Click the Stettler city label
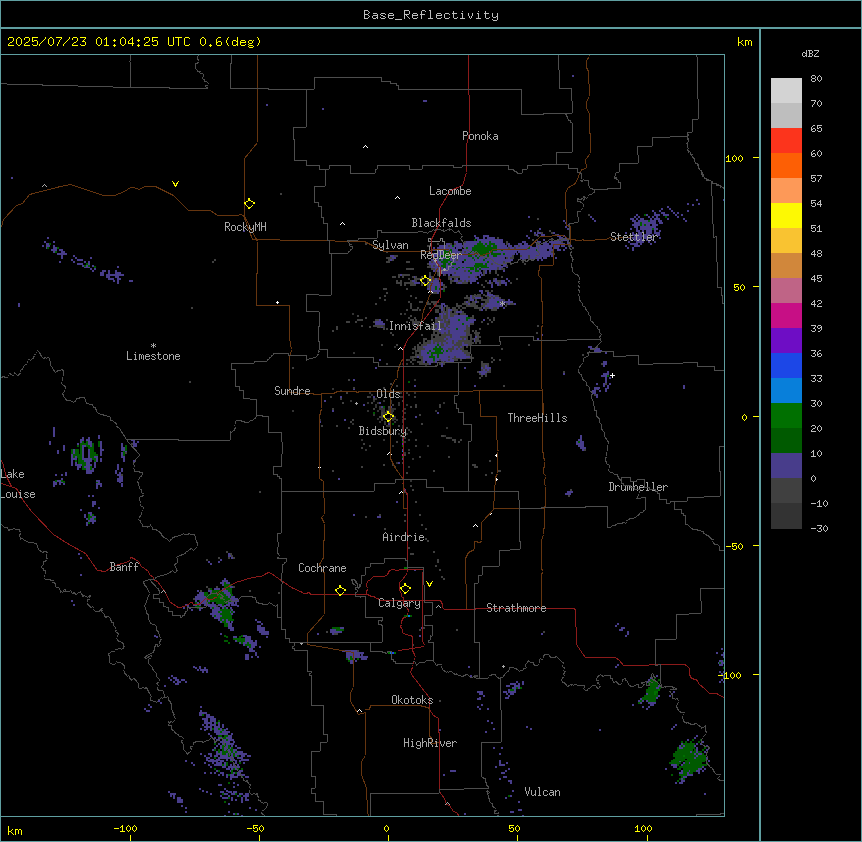The height and width of the screenshot is (842, 862). coord(633,237)
